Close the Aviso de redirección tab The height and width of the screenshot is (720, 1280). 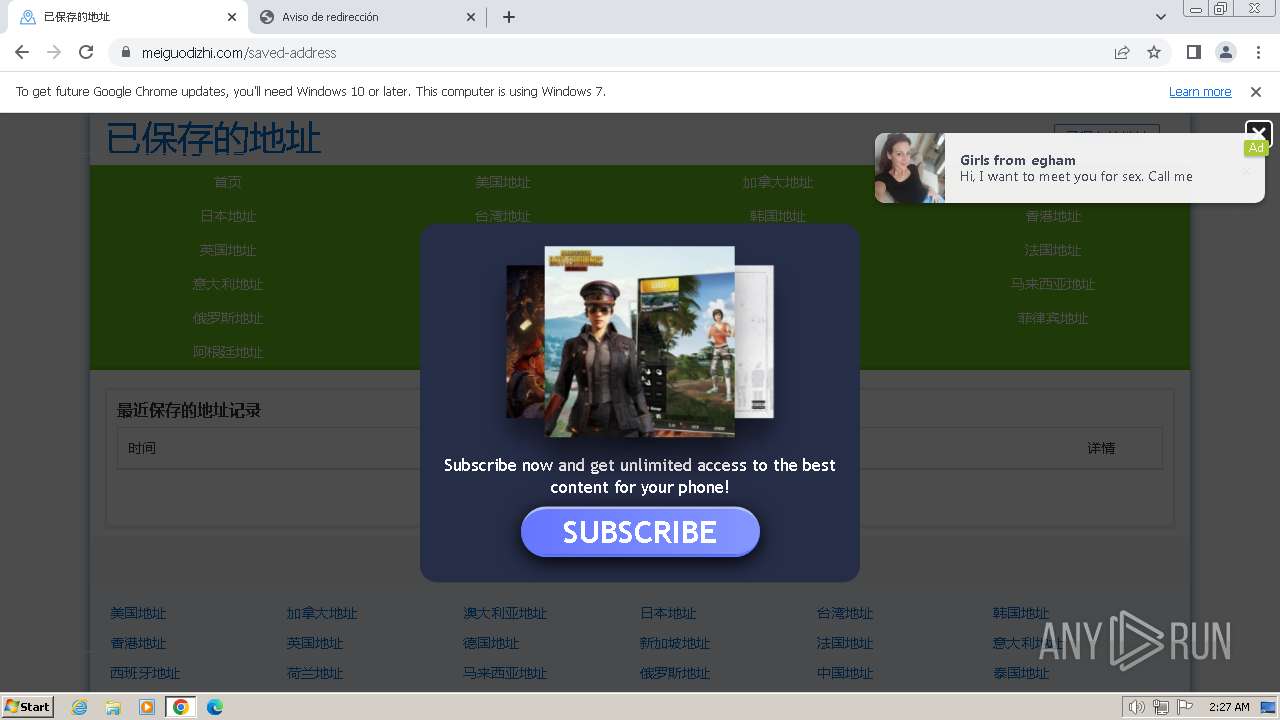(x=472, y=17)
